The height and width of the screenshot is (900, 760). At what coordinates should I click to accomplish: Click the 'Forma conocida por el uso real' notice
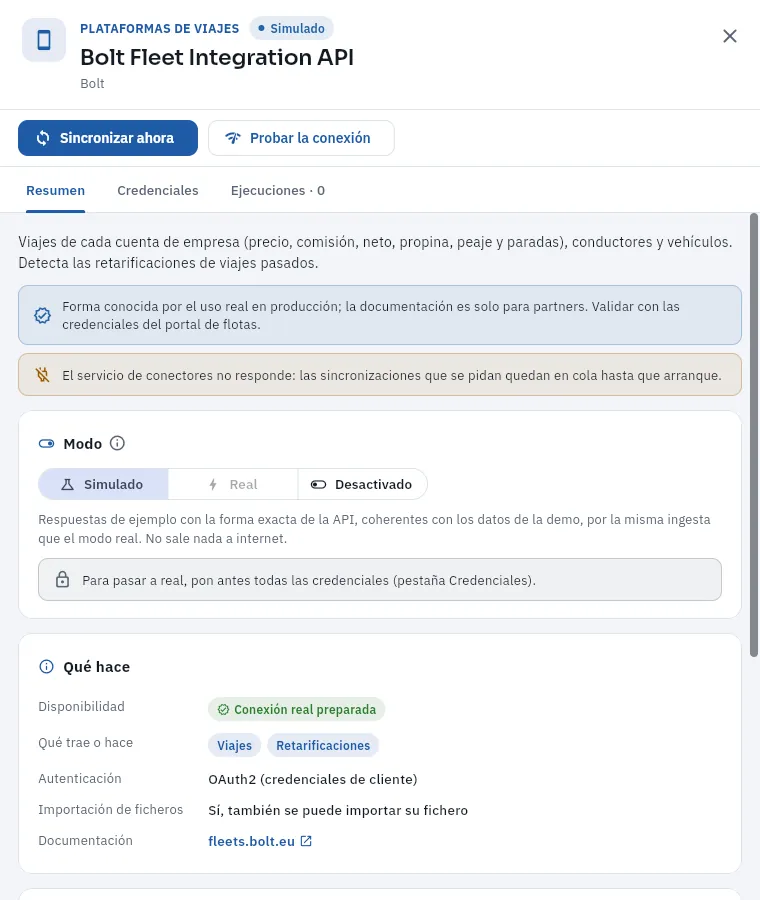tap(371, 315)
